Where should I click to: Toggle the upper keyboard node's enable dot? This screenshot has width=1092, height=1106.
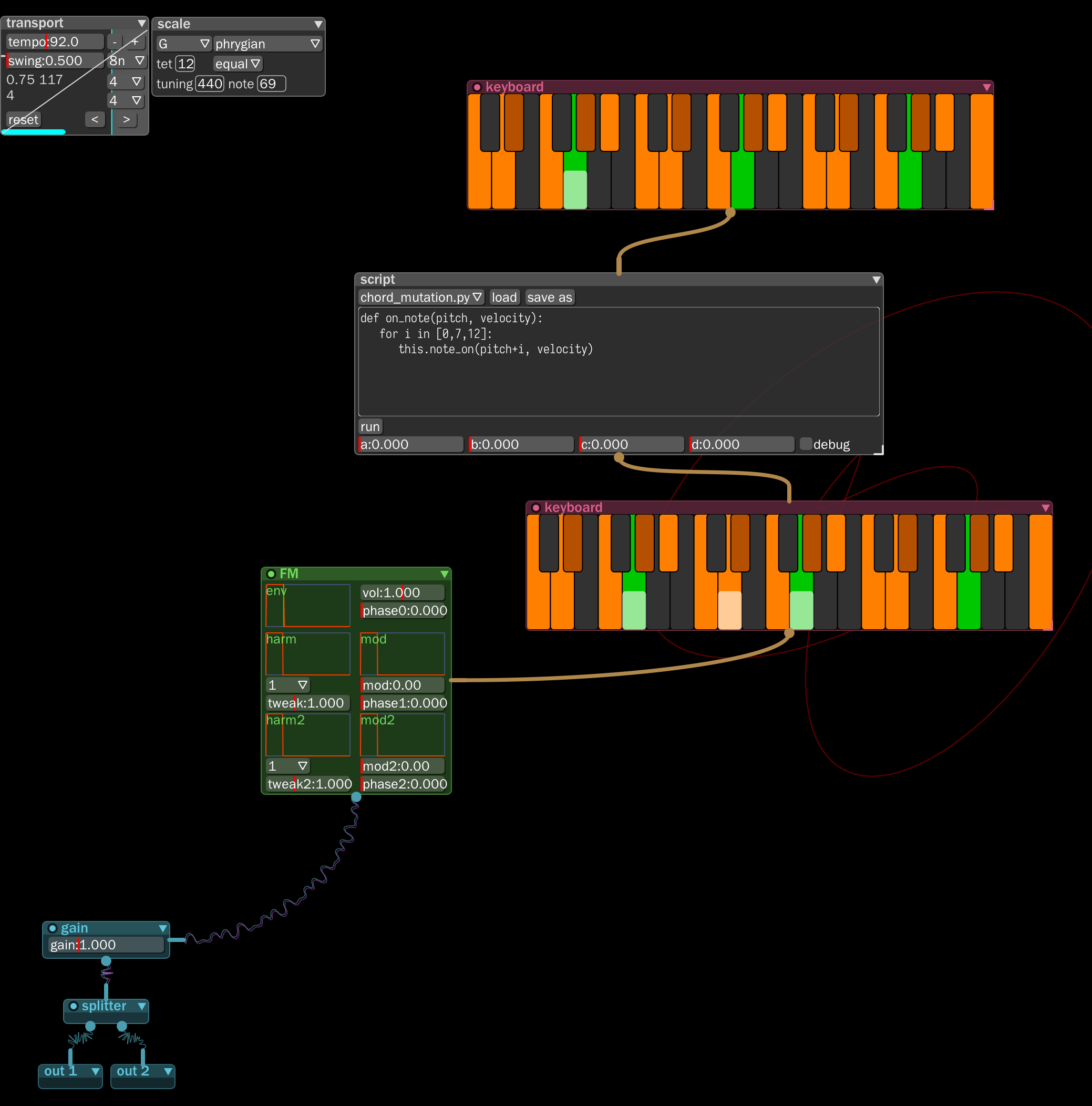(476, 87)
